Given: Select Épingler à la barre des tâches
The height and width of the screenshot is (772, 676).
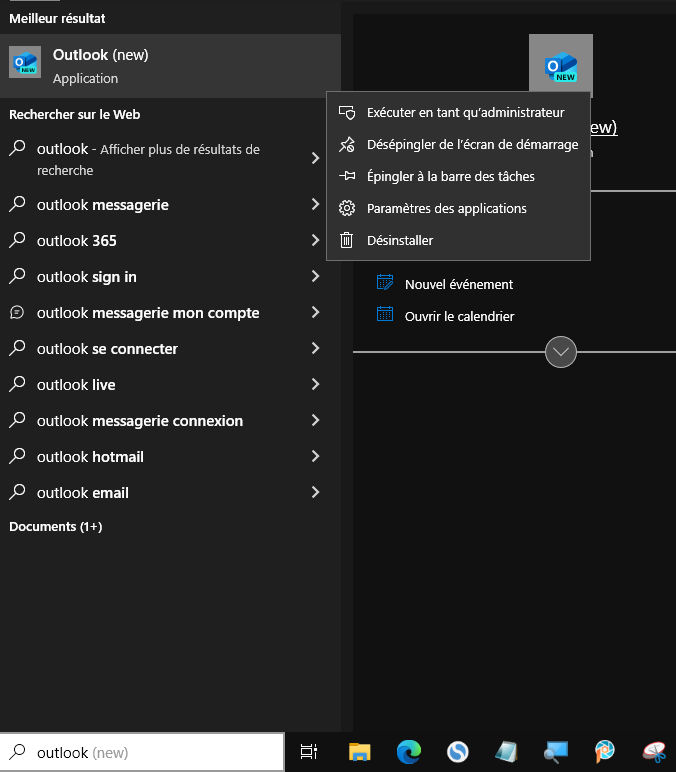Looking at the screenshot, I should (450, 177).
